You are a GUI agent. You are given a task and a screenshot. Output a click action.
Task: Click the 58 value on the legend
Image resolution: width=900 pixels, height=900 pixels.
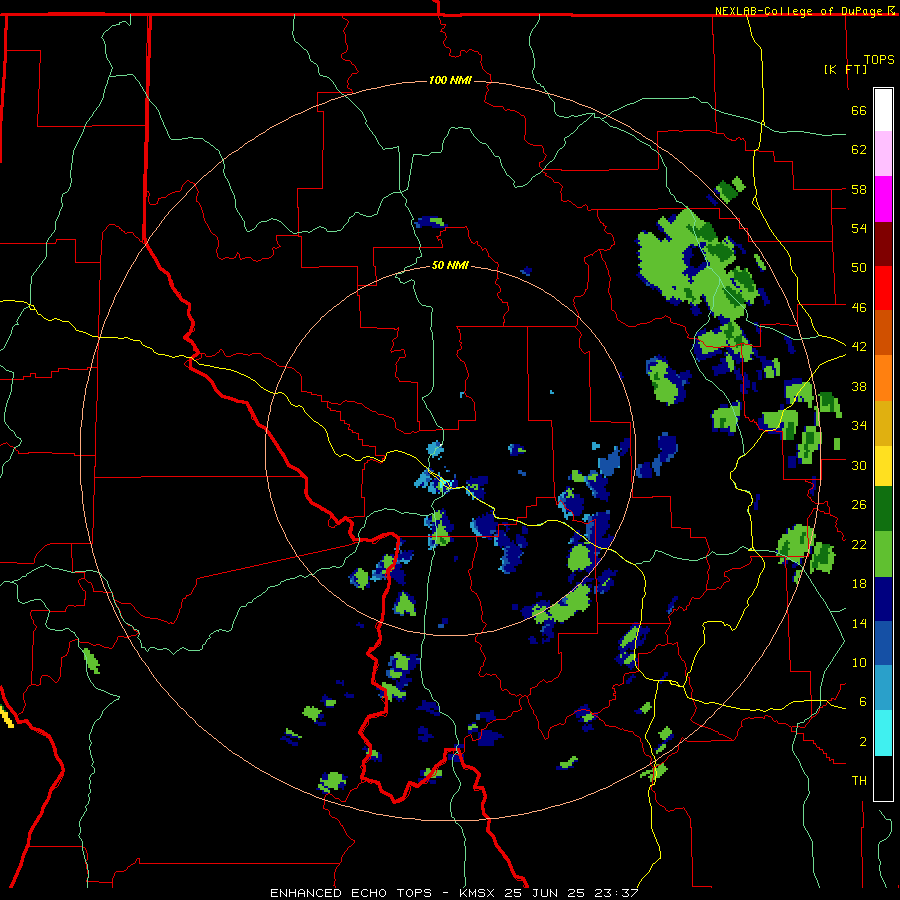[859, 189]
